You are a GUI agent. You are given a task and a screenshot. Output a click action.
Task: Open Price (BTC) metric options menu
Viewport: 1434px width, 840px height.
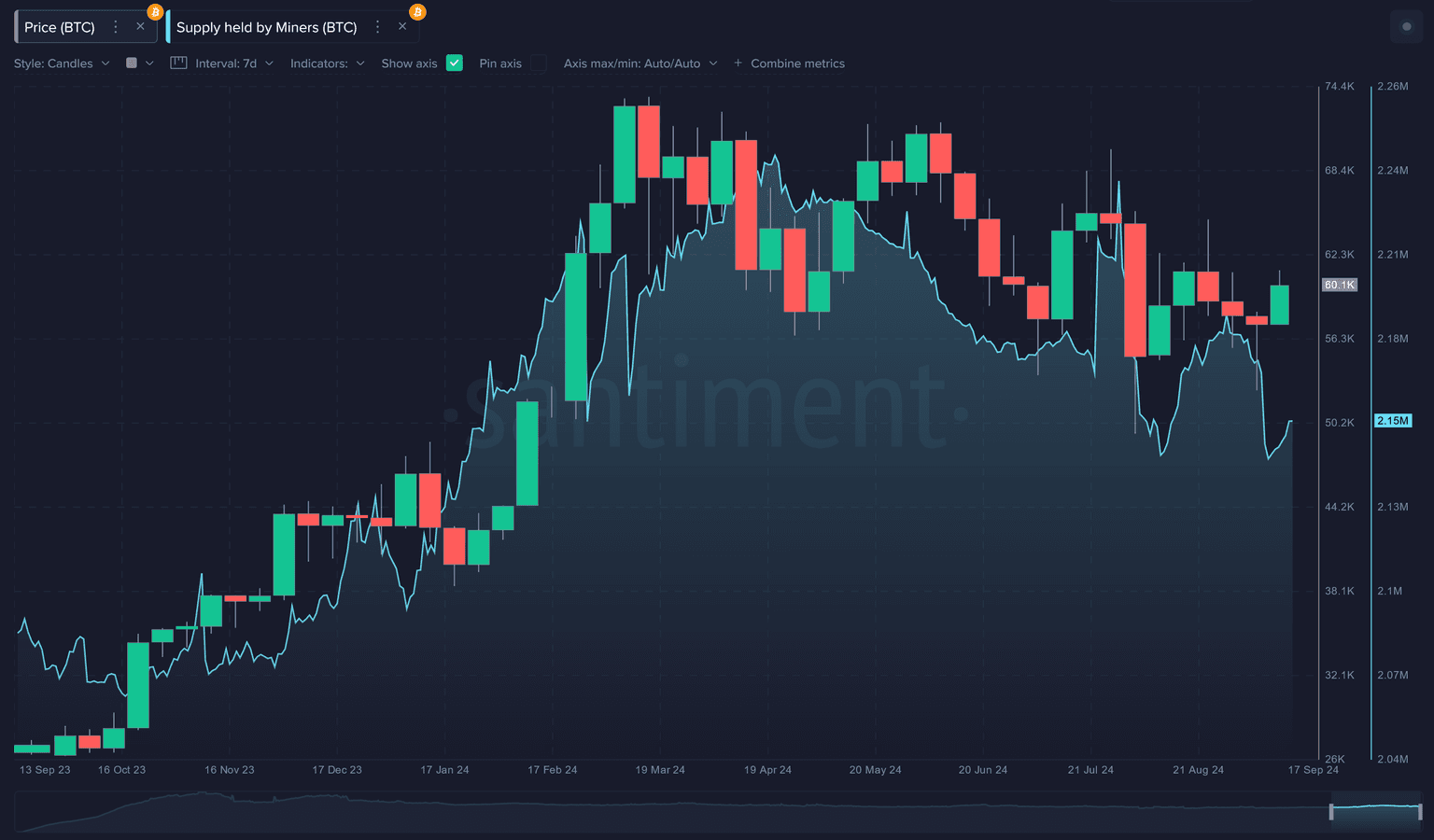(116, 27)
